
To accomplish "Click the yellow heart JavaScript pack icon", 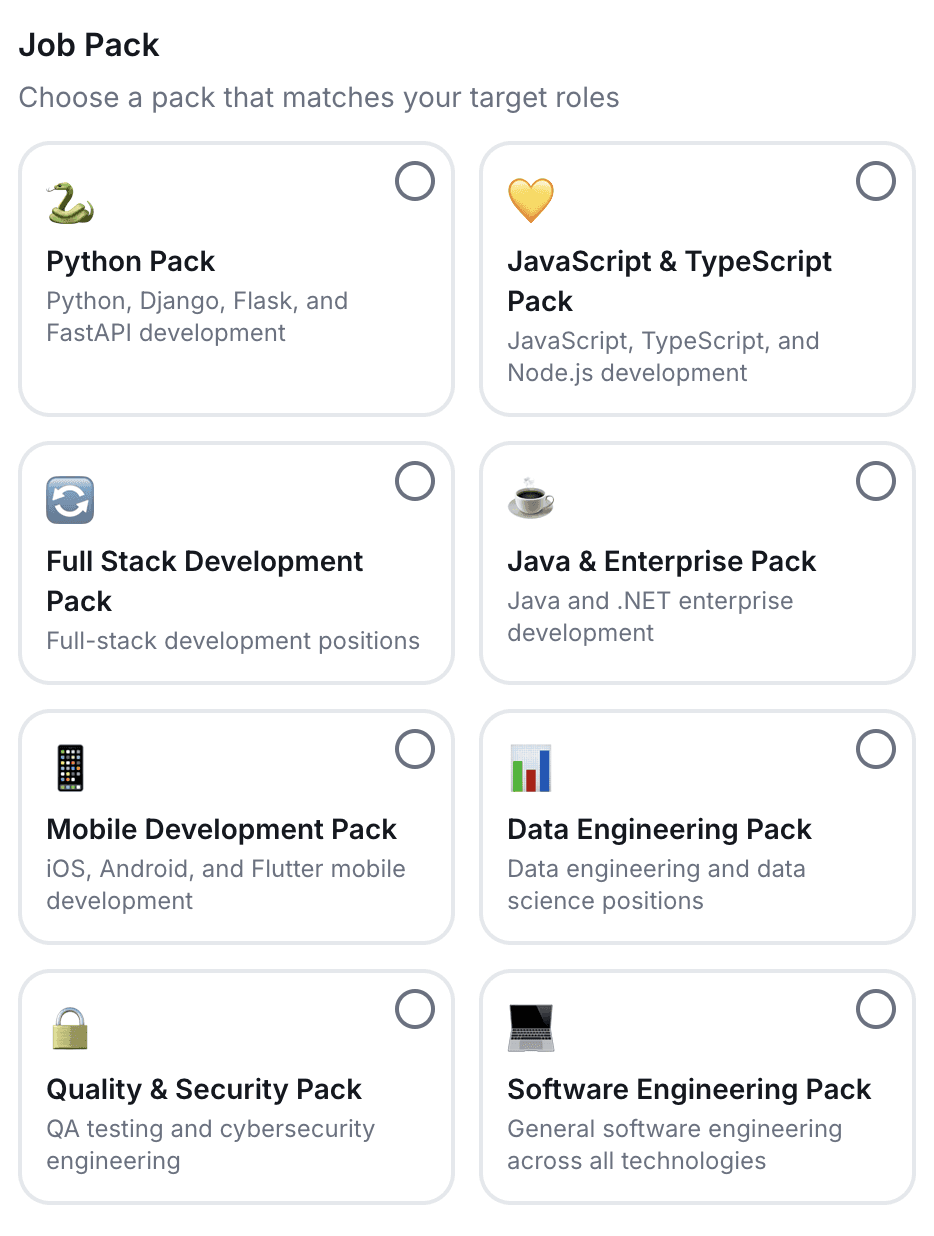I will [x=531, y=201].
